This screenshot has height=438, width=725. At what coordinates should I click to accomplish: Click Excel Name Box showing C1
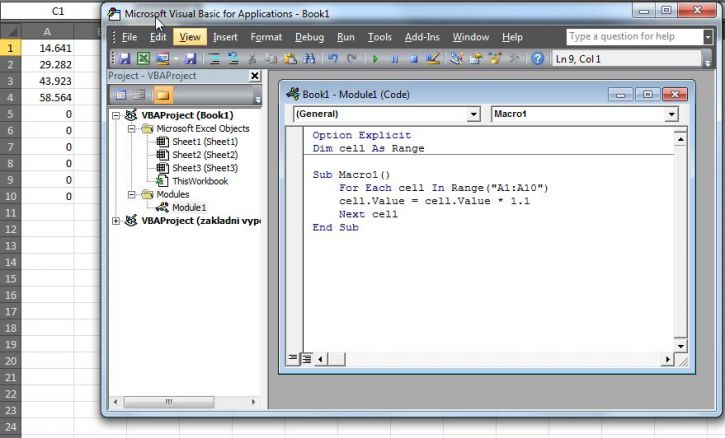point(51,11)
